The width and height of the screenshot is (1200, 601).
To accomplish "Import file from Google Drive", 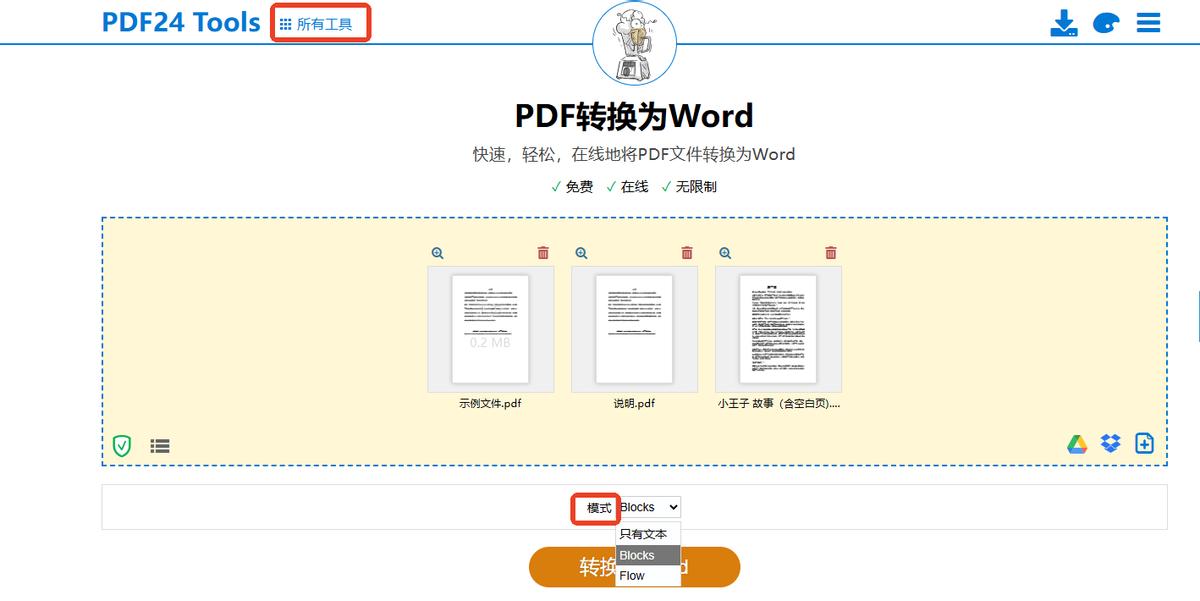I will (1077, 444).
